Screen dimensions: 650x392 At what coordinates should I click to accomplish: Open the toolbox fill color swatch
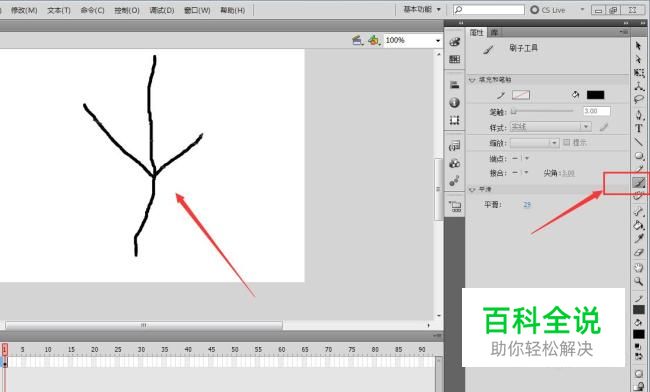(x=639, y=334)
